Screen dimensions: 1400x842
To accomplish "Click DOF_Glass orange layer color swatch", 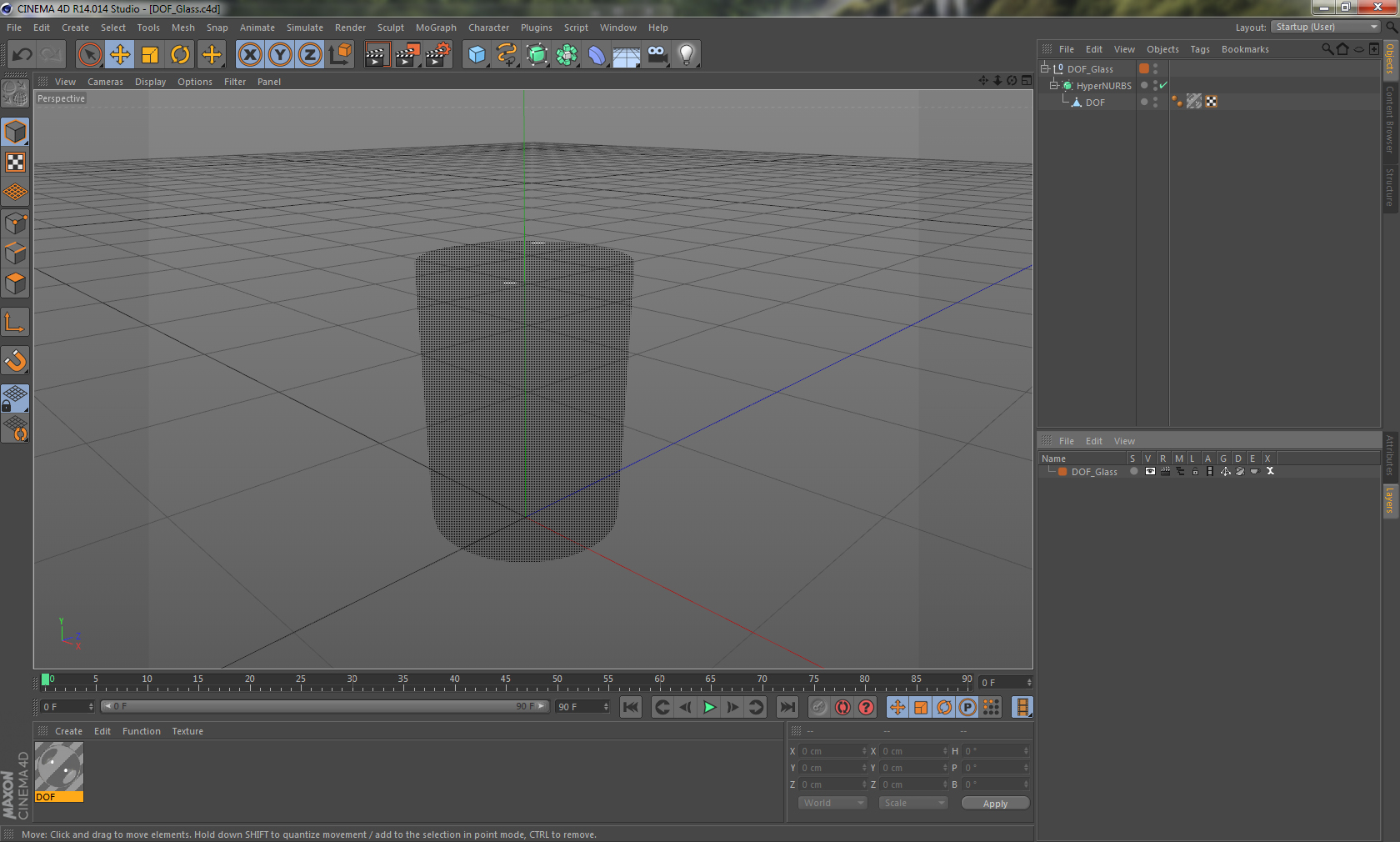I will click(1144, 68).
